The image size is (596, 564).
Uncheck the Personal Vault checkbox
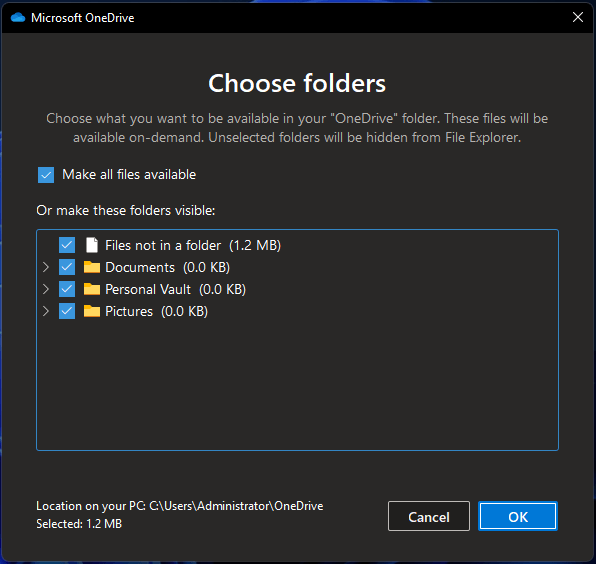click(x=67, y=289)
